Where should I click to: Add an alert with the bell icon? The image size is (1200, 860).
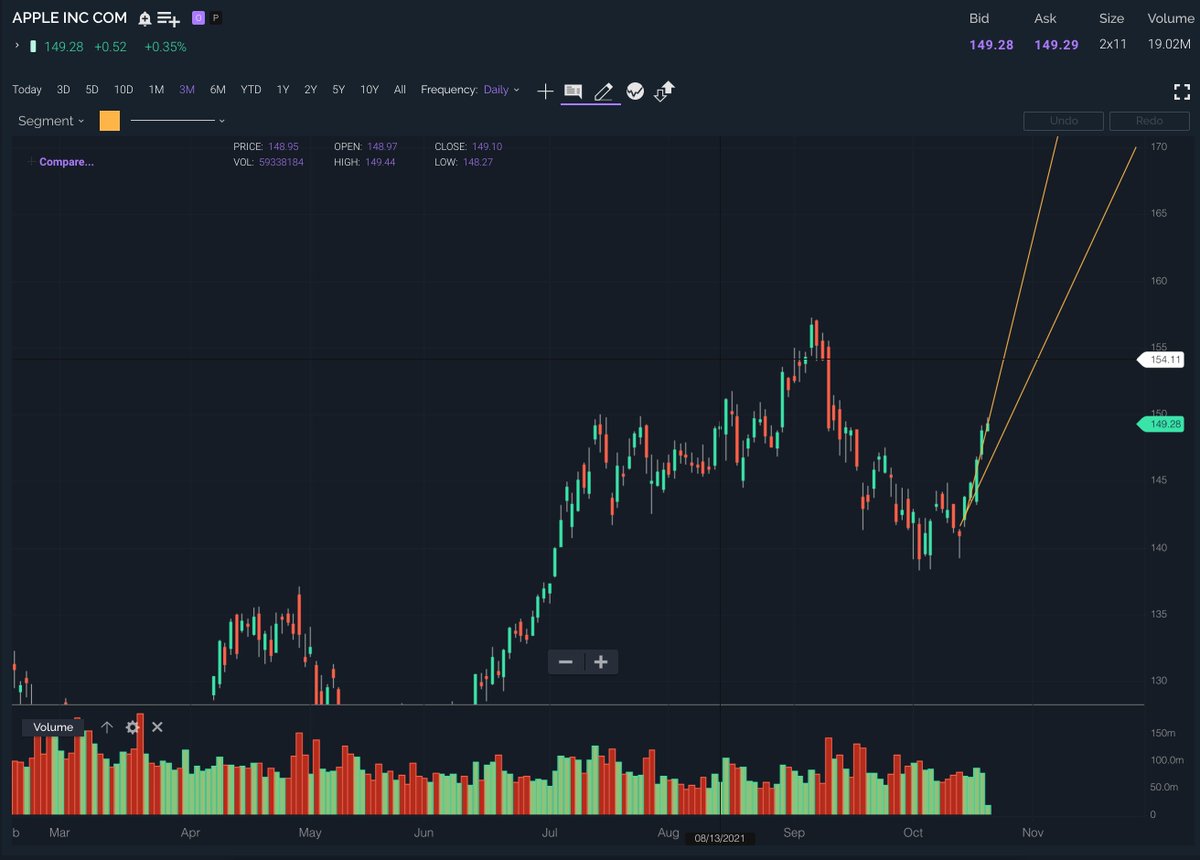pyautogui.click(x=145, y=18)
